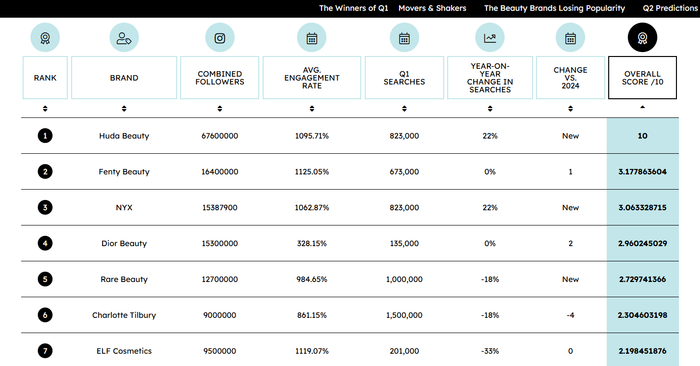700x366 pixels.
Task: Click the trend chart icon above Year-on-Year
Action: [x=490, y=38]
